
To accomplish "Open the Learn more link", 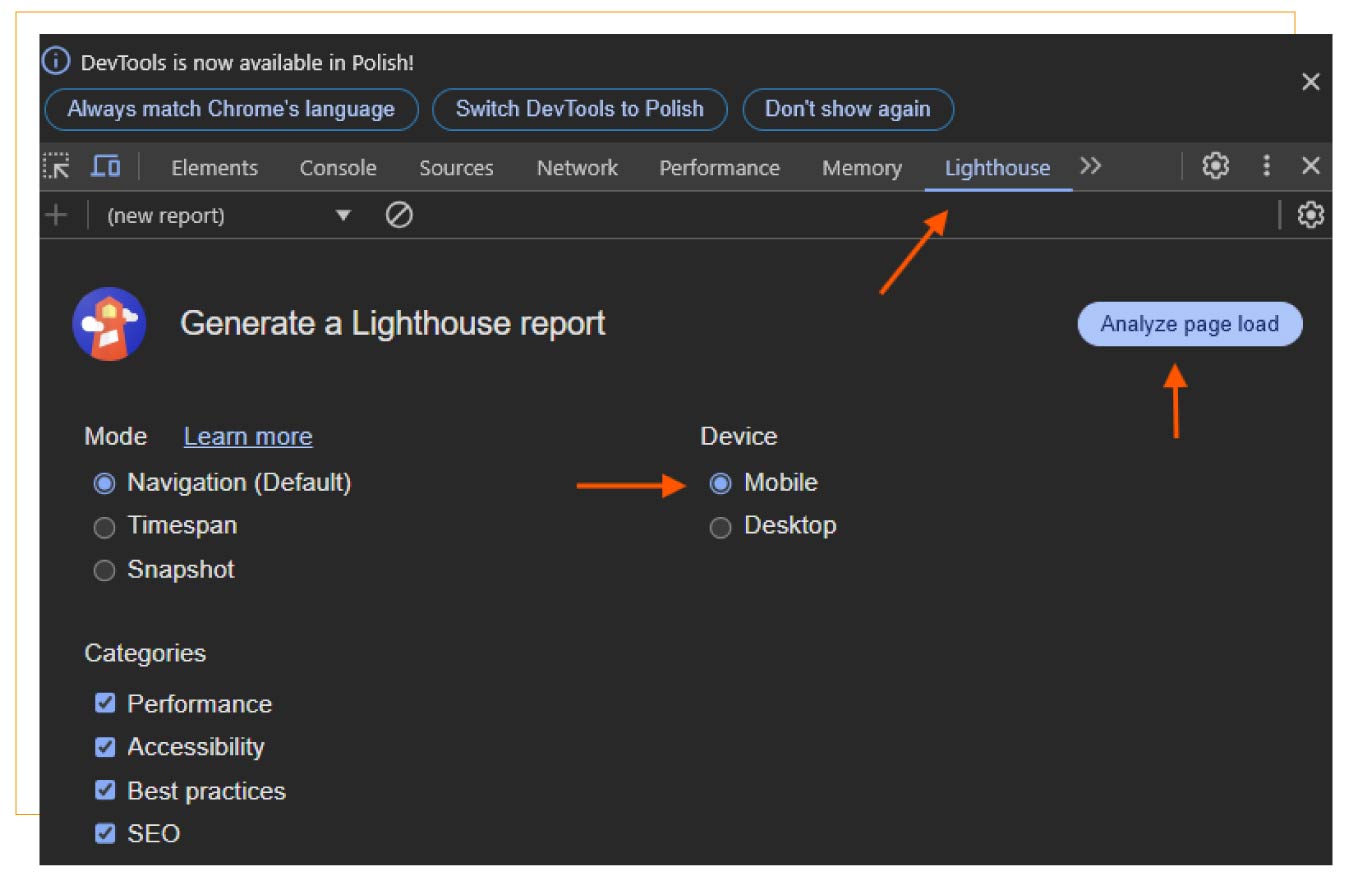I will (x=248, y=437).
